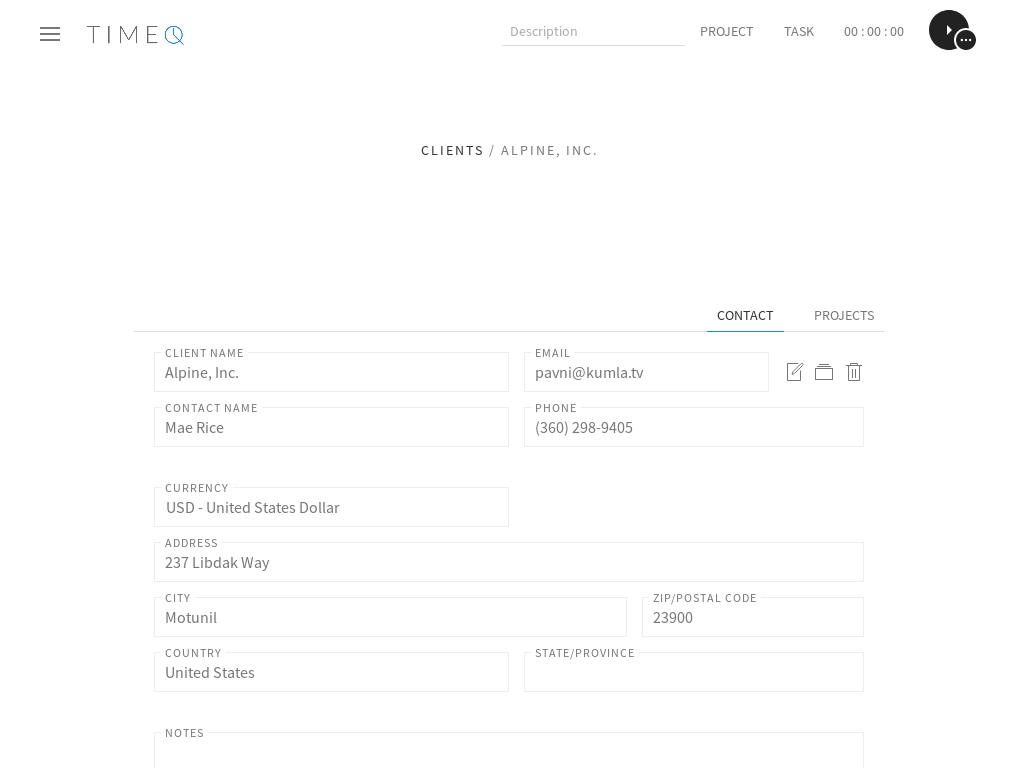Open the hamburger navigation menu

click(50, 34)
